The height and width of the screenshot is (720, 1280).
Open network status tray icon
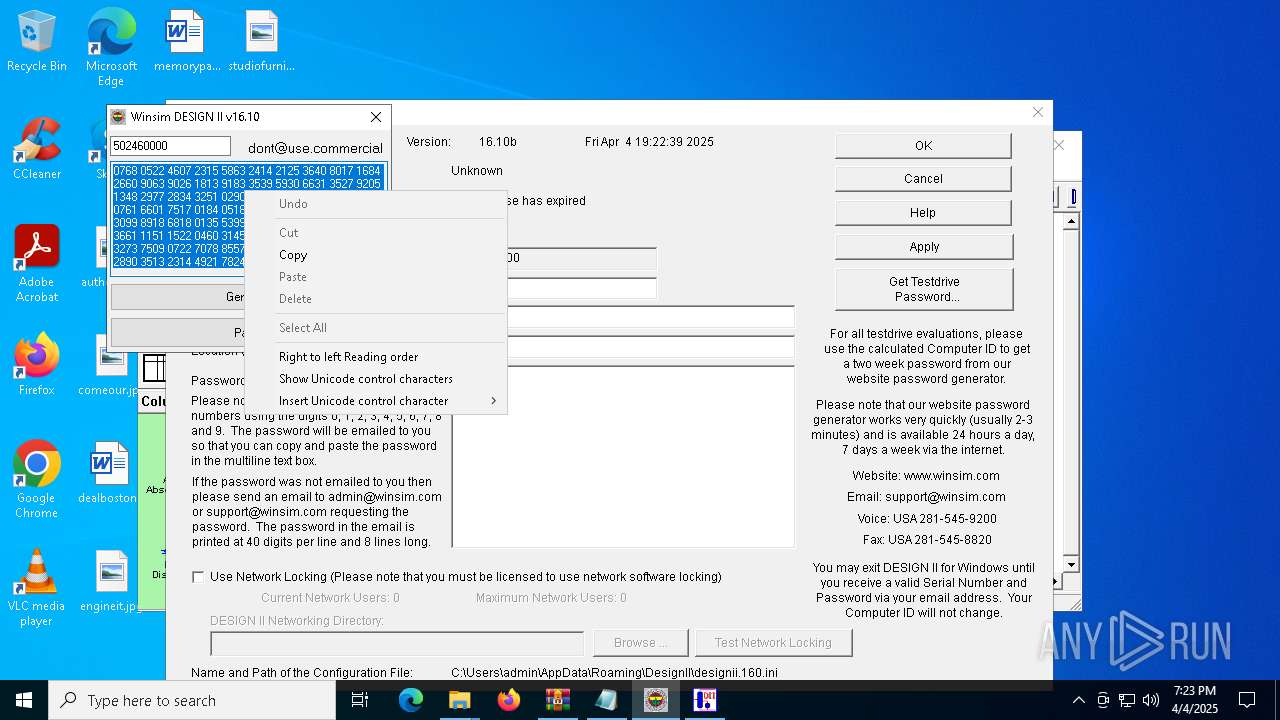[x=1127, y=700]
